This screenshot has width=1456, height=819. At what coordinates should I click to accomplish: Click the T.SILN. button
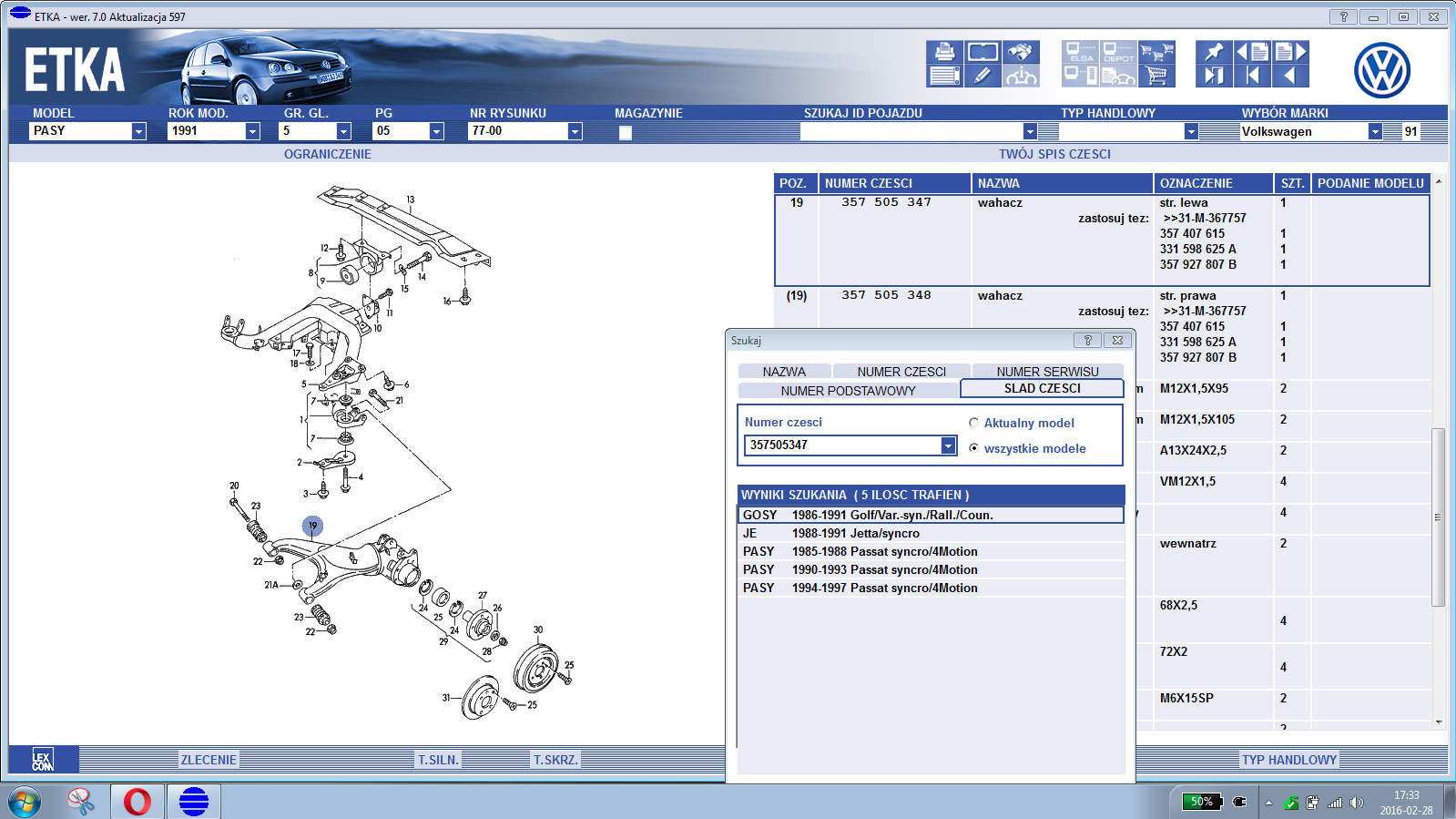click(438, 760)
